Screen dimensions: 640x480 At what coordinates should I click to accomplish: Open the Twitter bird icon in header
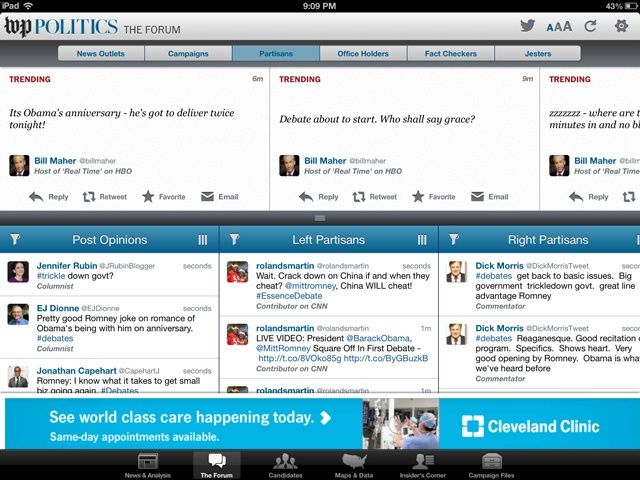[527, 26]
